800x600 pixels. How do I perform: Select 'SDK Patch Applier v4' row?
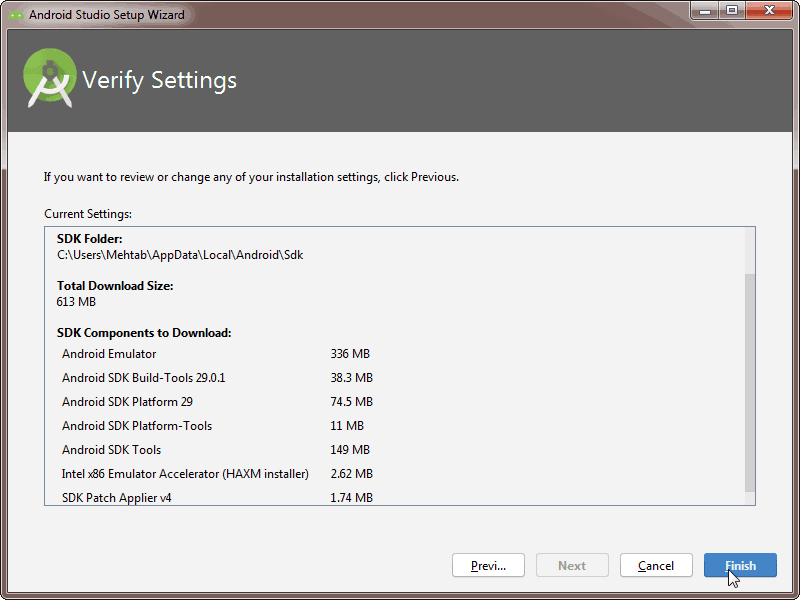pos(217,497)
